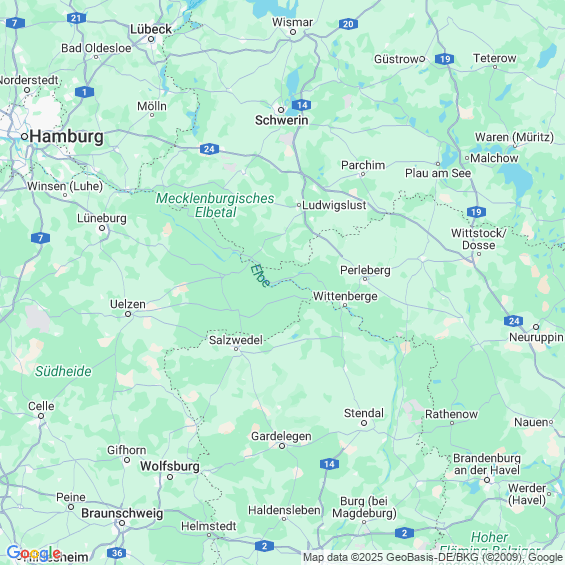The height and width of the screenshot is (565, 565).
Task: Click the A36 highway shield near Braunschweig
Action: pos(117,553)
